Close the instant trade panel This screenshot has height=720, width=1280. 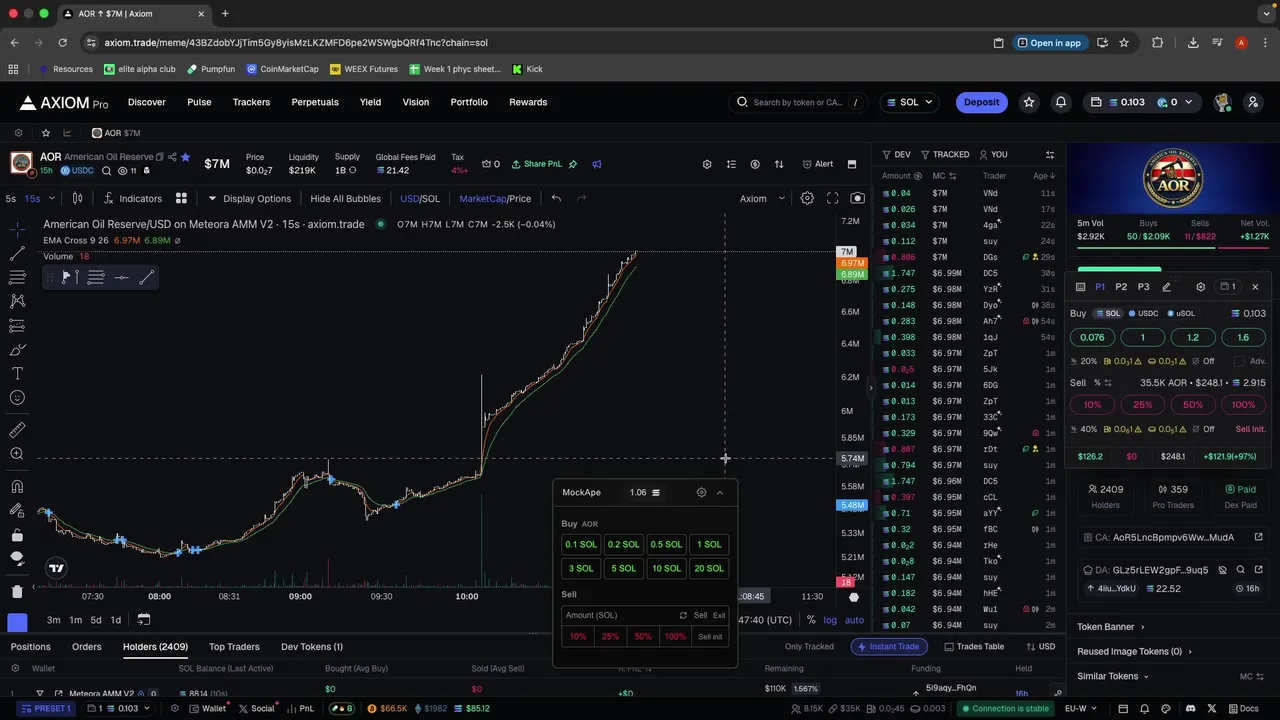pos(1255,287)
